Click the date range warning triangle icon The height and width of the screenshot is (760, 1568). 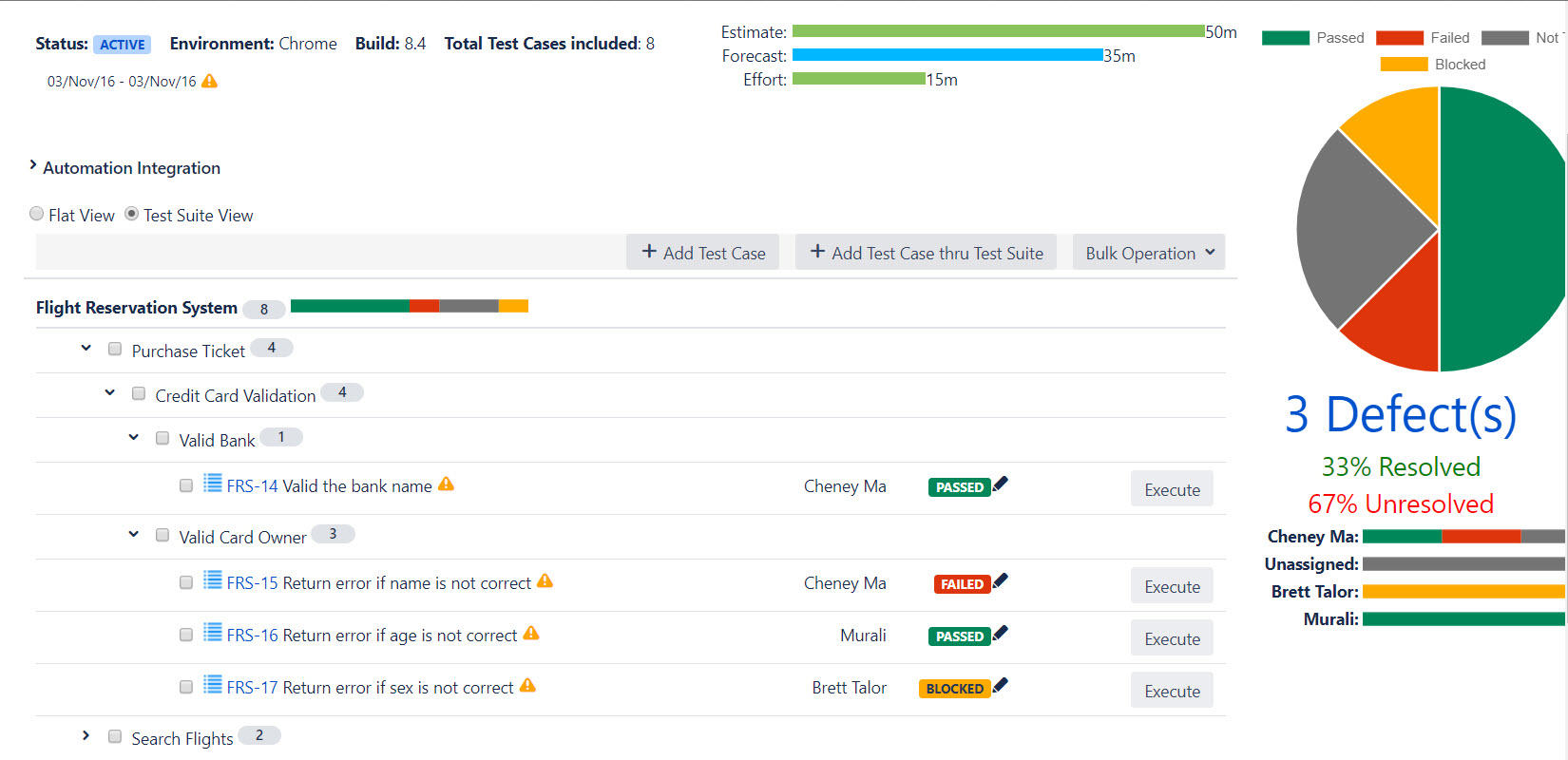point(209,82)
